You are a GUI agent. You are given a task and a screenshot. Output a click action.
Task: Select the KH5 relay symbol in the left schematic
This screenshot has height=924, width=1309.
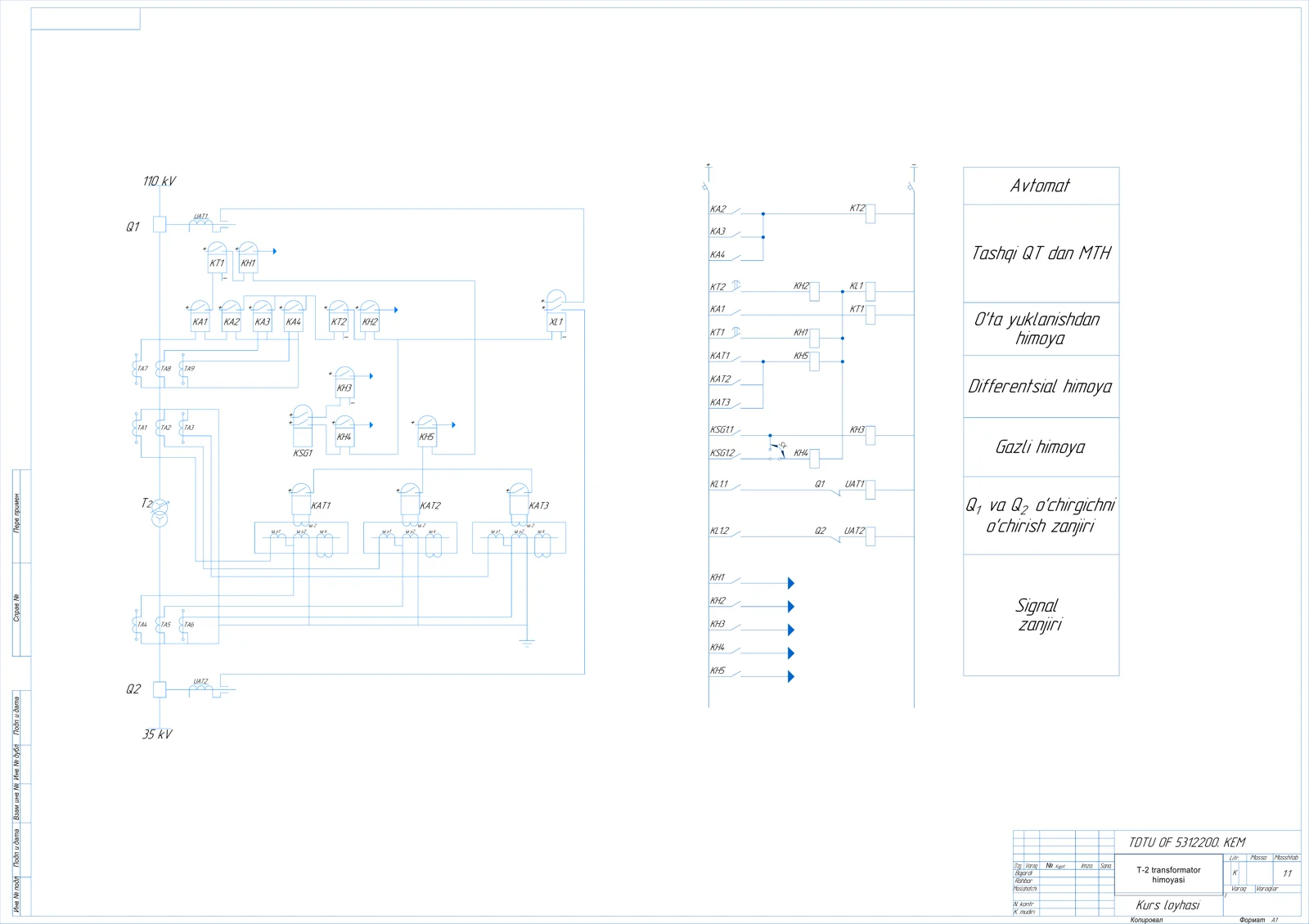click(x=427, y=432)
